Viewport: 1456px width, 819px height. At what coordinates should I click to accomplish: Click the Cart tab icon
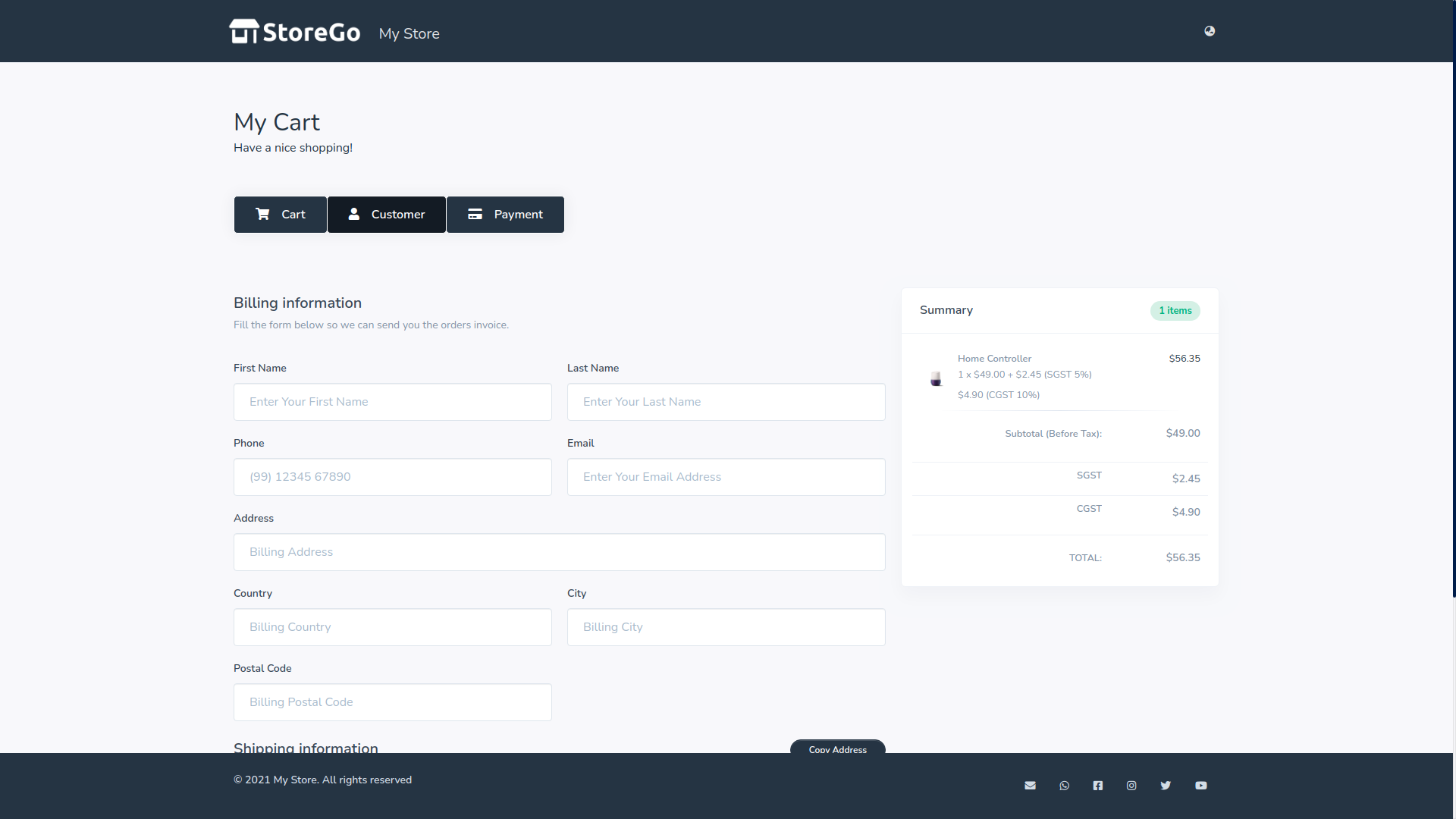pyautogui.click(x=263, y=214)
